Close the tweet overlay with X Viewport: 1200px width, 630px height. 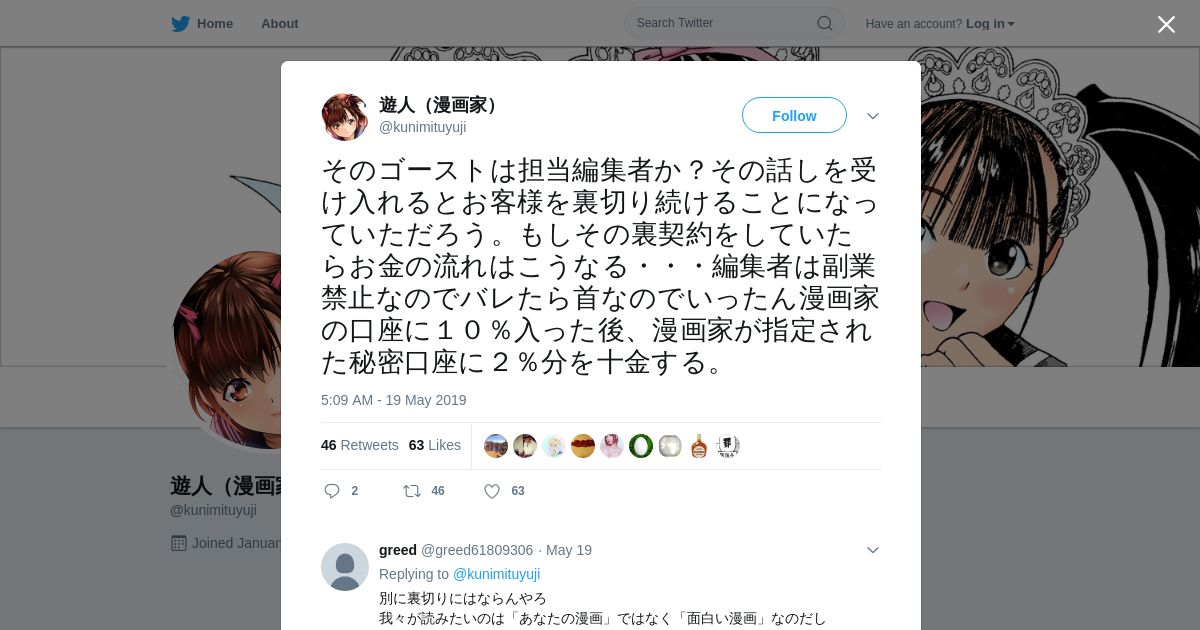click(x=1166, y=24)
